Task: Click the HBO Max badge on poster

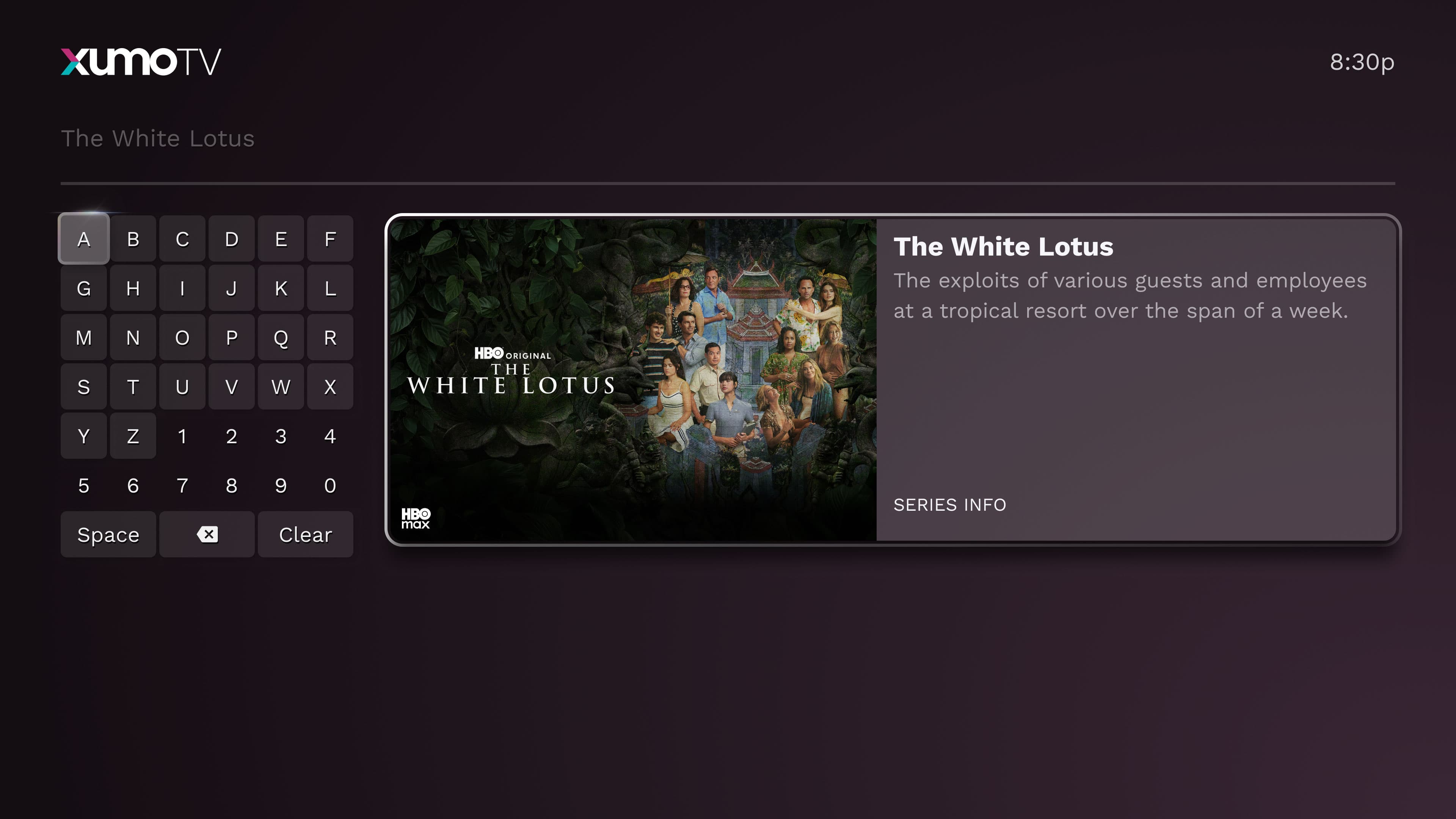Action: [x=416, y=518]
